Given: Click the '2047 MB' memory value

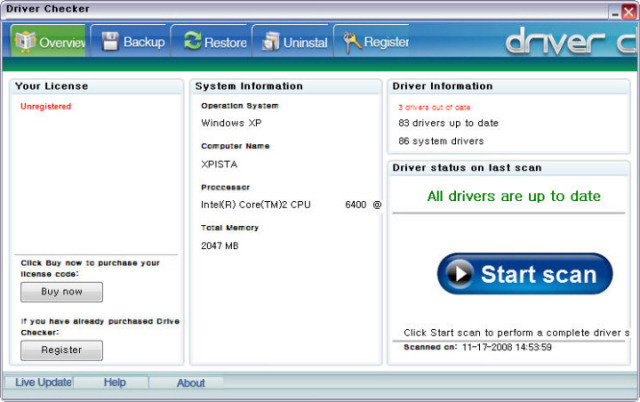Looking at the screenshot, I should tap(220, 246).
